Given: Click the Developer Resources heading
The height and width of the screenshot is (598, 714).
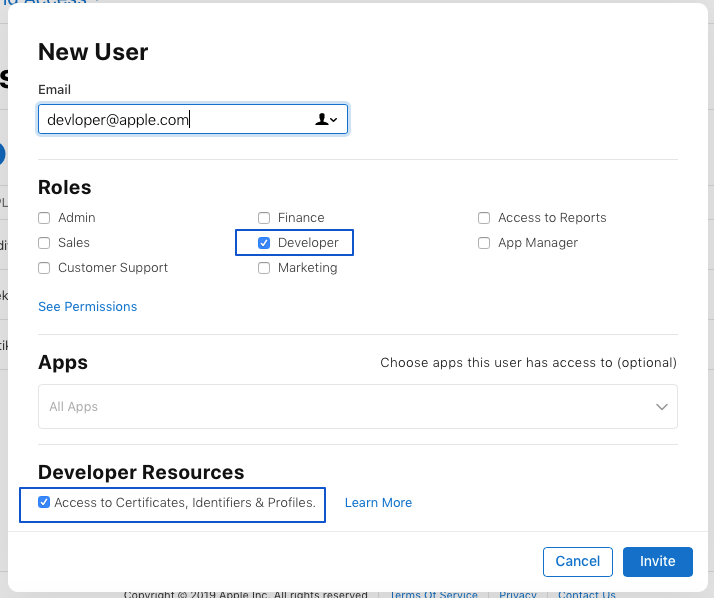Looking at the screenshot, I should click(x=141, y=472).
